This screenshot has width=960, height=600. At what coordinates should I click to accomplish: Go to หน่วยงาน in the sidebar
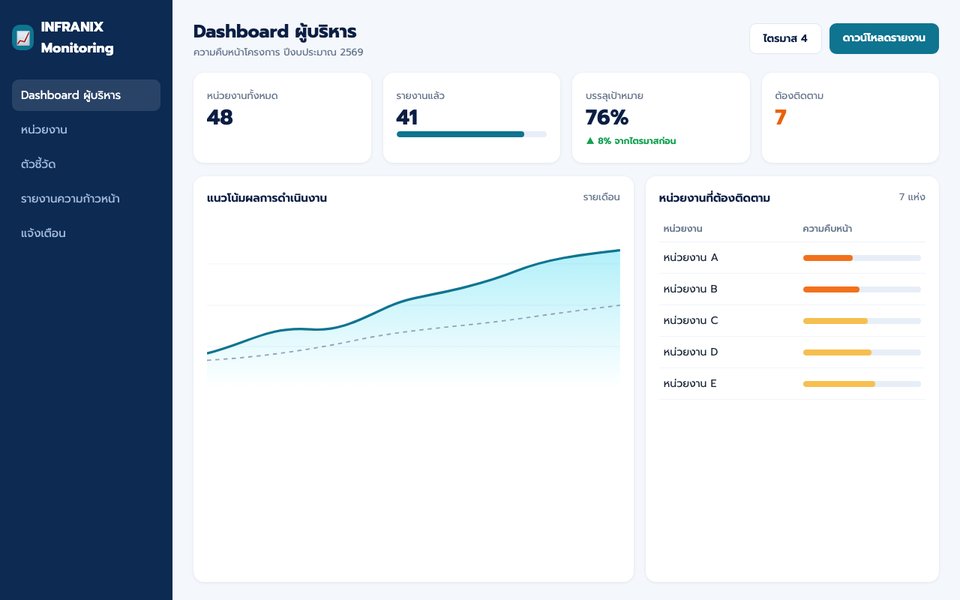coord(86,129)
